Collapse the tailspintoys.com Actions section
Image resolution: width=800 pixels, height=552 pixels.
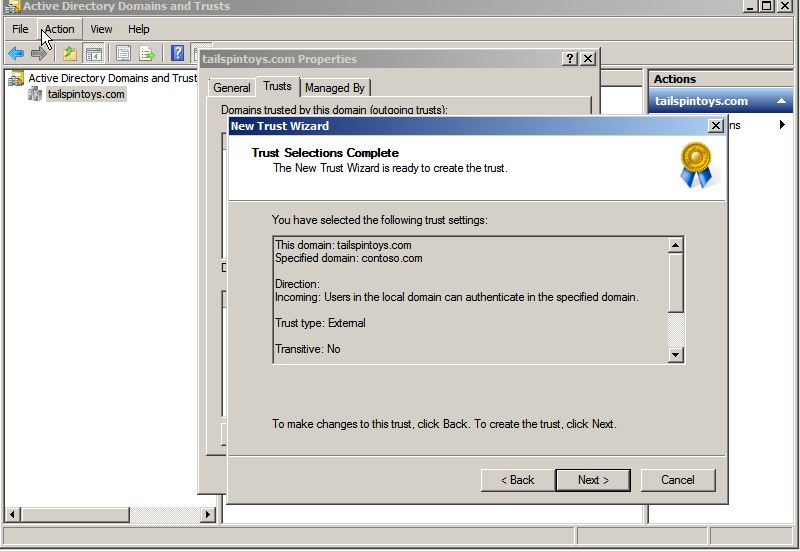click(x=781, y=101)
